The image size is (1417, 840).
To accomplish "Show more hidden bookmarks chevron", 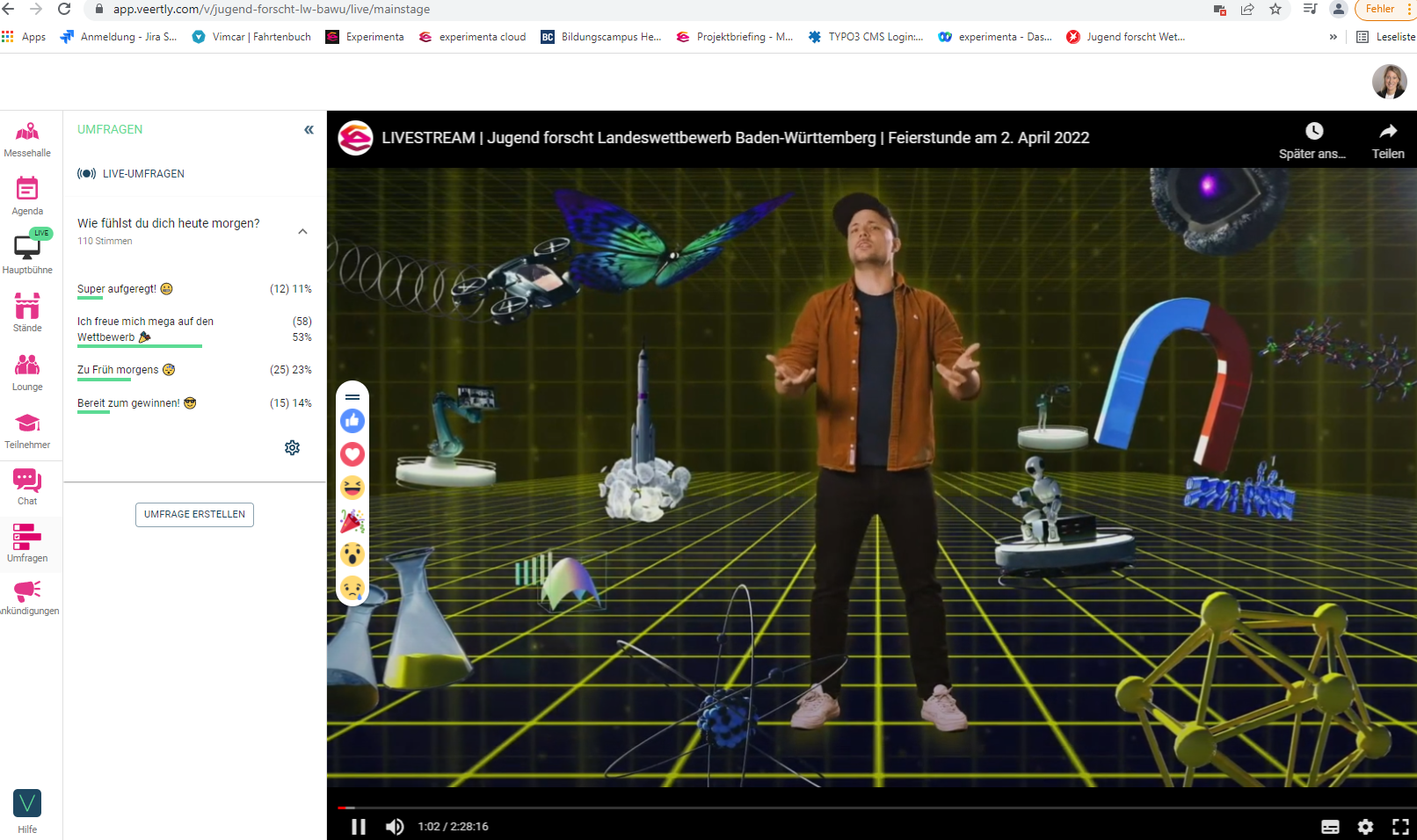I will coord(1333,37).
